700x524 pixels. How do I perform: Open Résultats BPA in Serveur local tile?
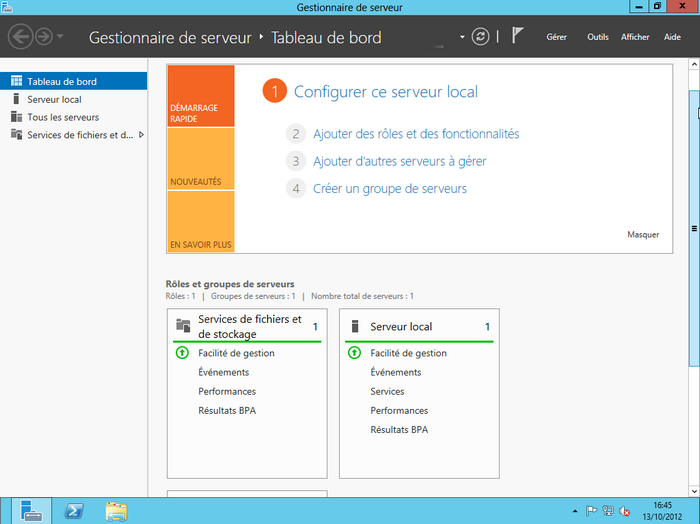[399, 430]
